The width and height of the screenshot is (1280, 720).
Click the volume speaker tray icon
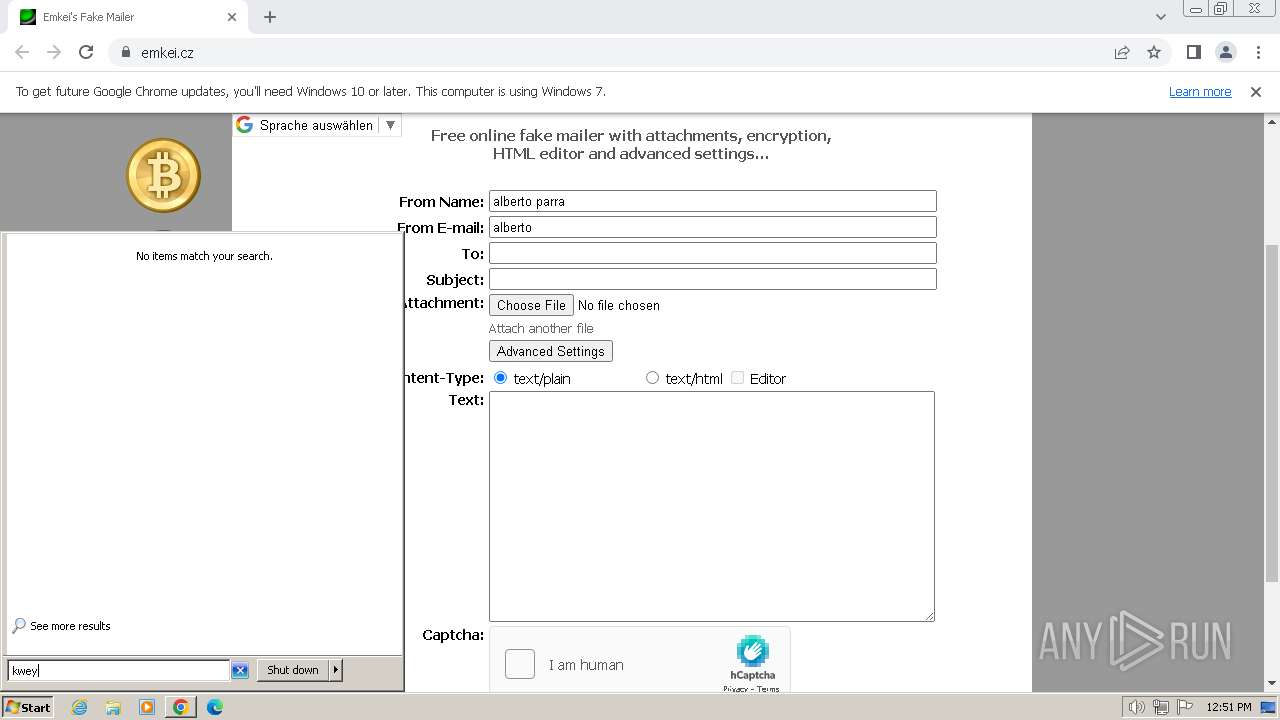click(1137, 708)
